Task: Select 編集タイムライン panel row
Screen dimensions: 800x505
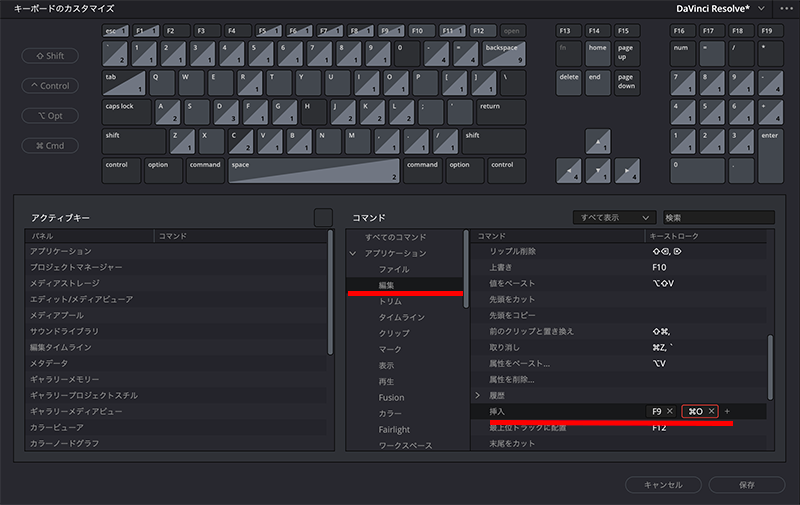Action: coord(176,347)
